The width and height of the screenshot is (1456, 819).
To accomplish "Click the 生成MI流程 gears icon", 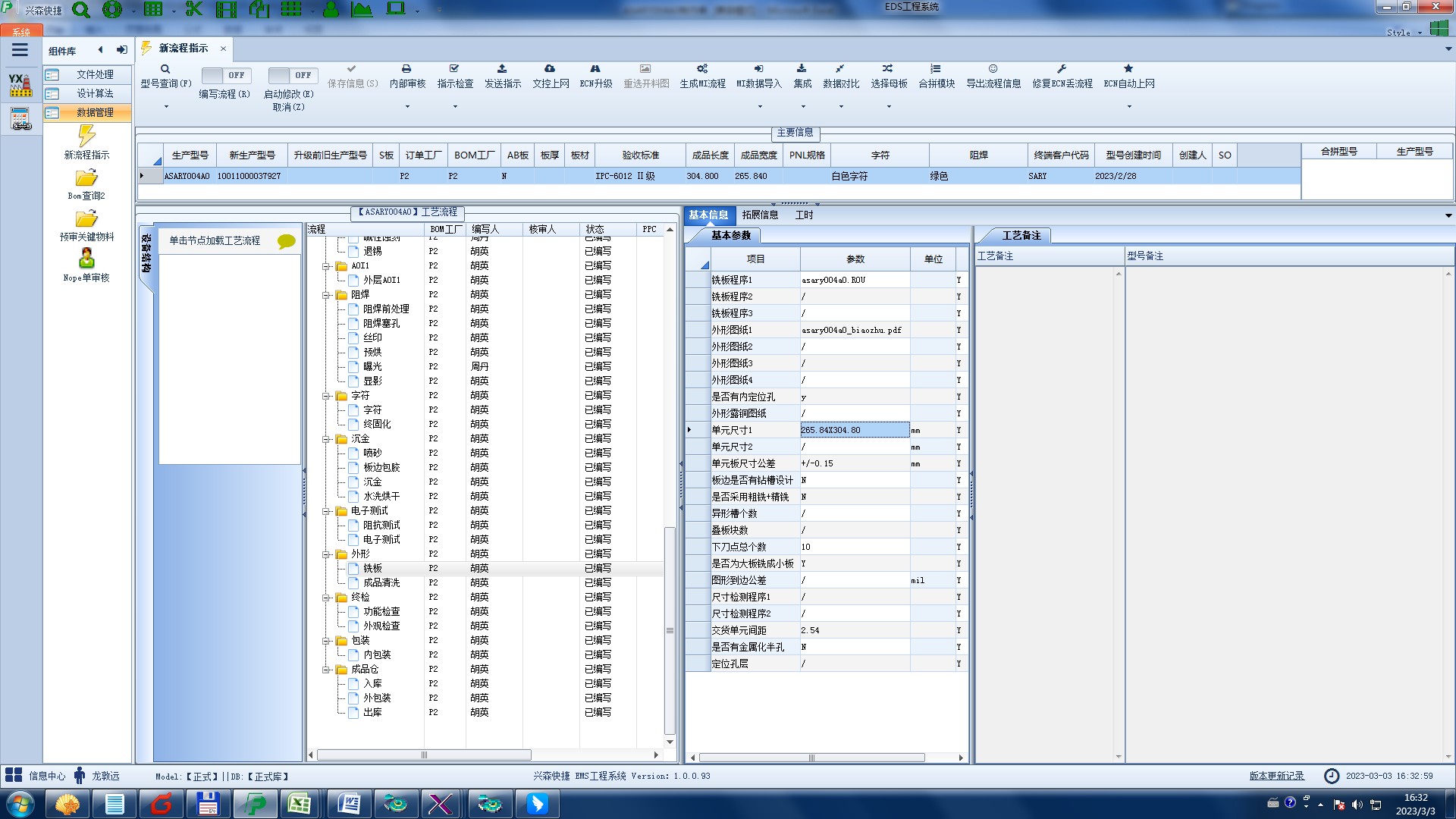I will point(702,69).
